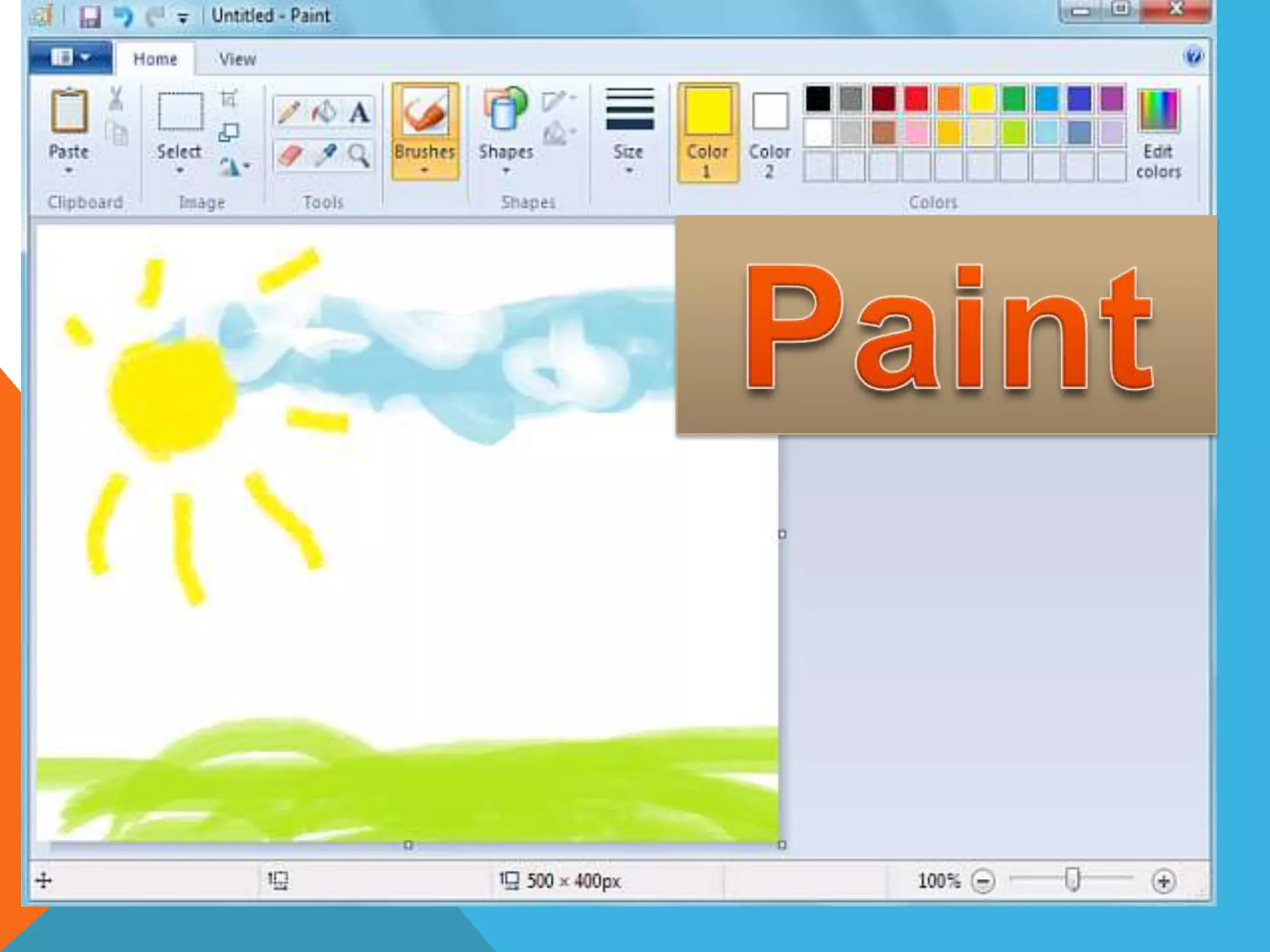The width and height of the screenshot is (1270, 952).
Task: Pick the Color picker eyedropper
Action: click(324, 155)
